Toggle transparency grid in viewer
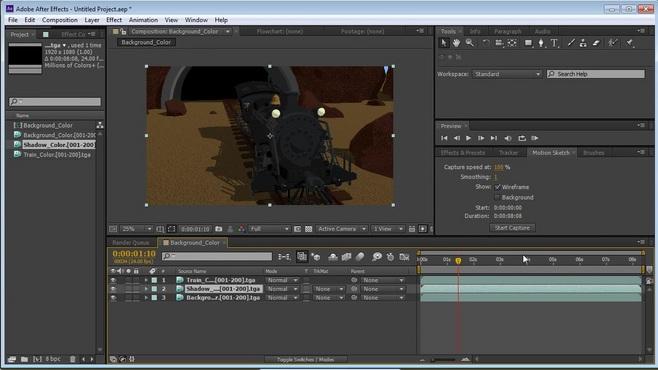Viewport: 658px width, 370px height. [x=308, y=229]
